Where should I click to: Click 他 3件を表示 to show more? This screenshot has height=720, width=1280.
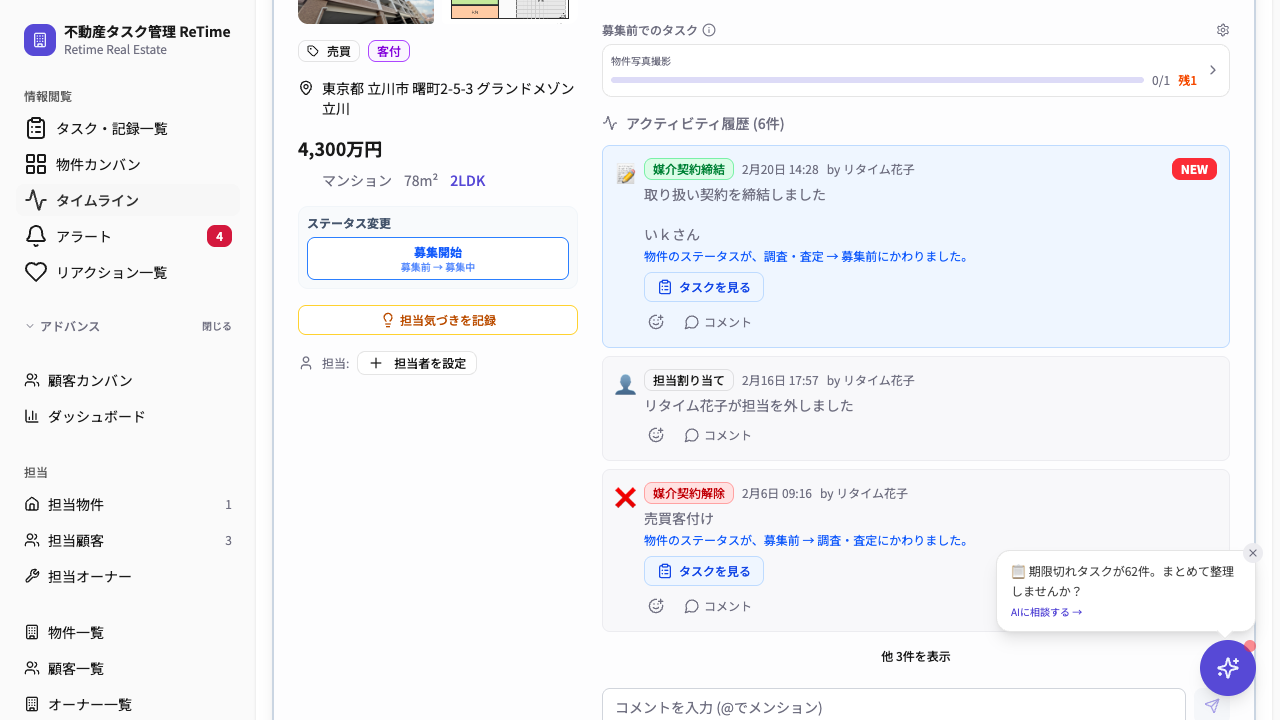916,656
